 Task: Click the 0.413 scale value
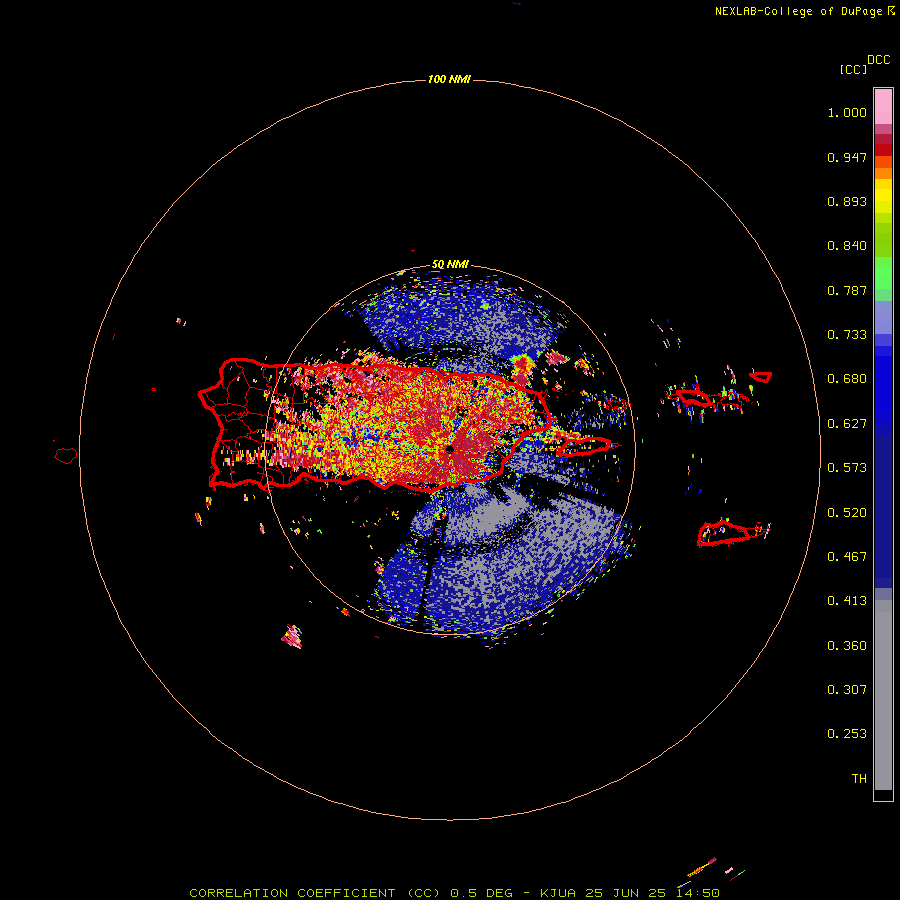(x=847, y=601)
